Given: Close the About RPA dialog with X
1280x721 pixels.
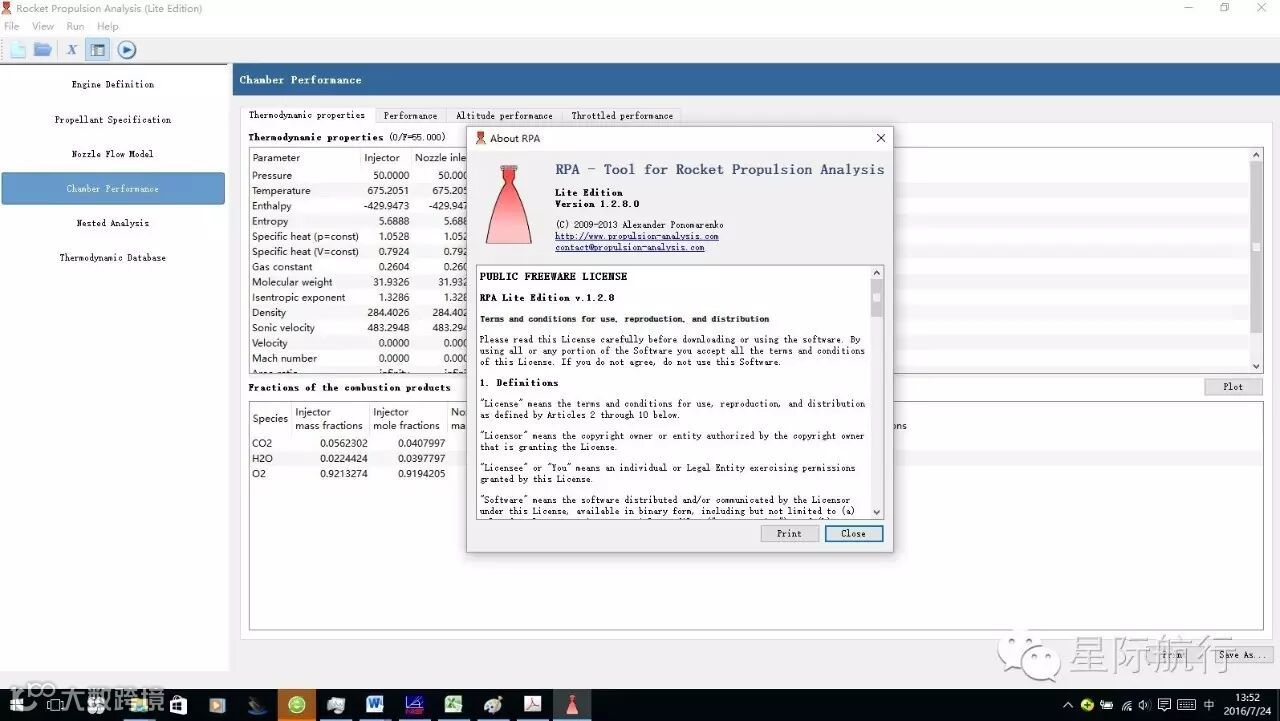Looking at the screenshot, I should click(x=880, y=138).
